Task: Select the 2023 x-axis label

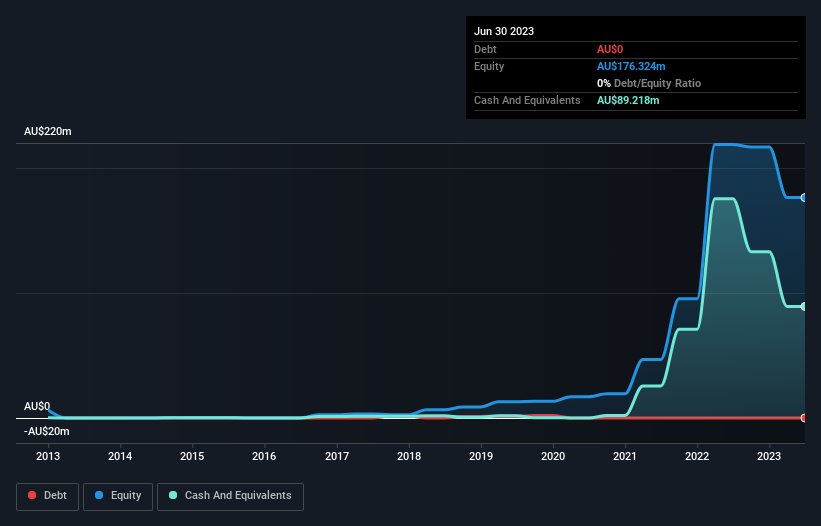Action: click(769, 456)
